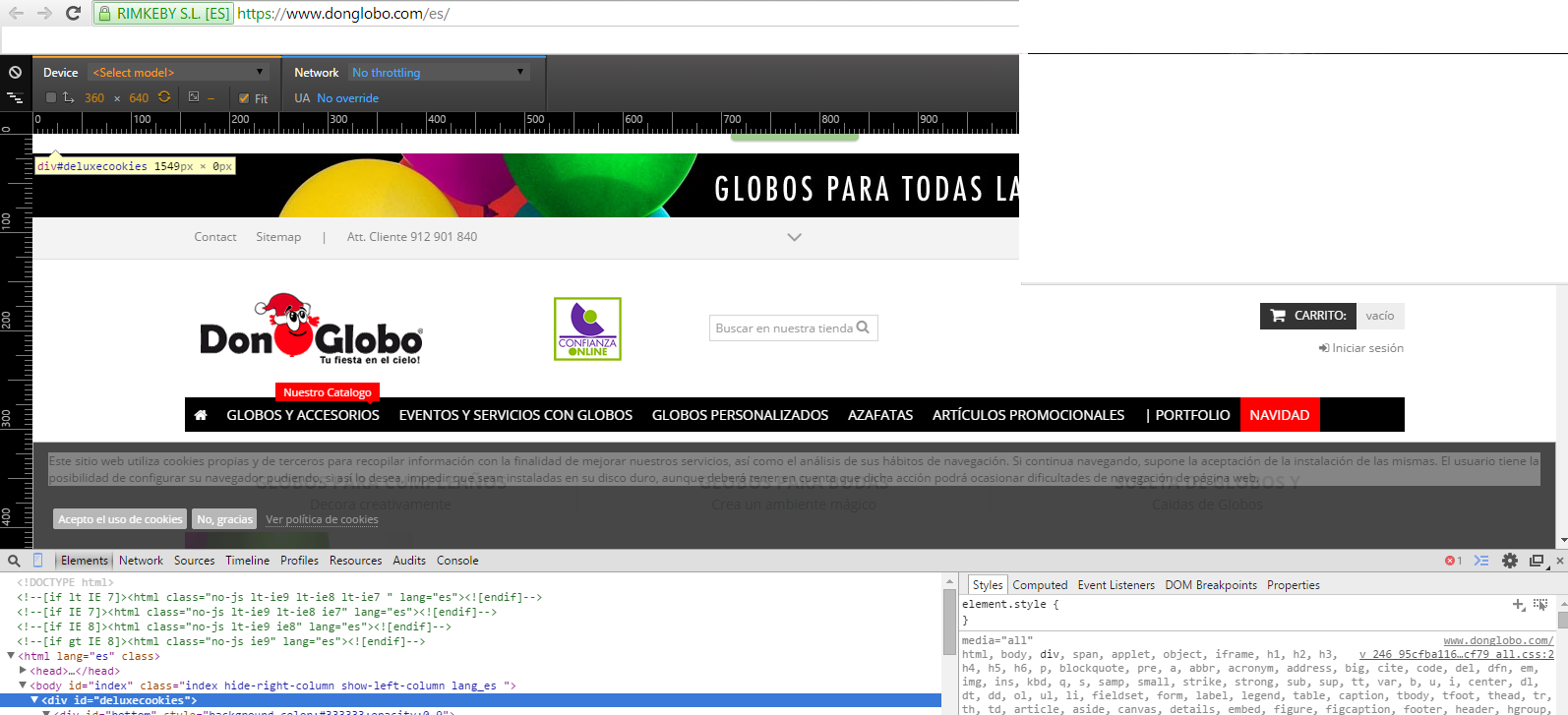The width and height of the screenshot is (1568, 715).
Task: Open DevTools settings gear
Action: (1509, 561)
